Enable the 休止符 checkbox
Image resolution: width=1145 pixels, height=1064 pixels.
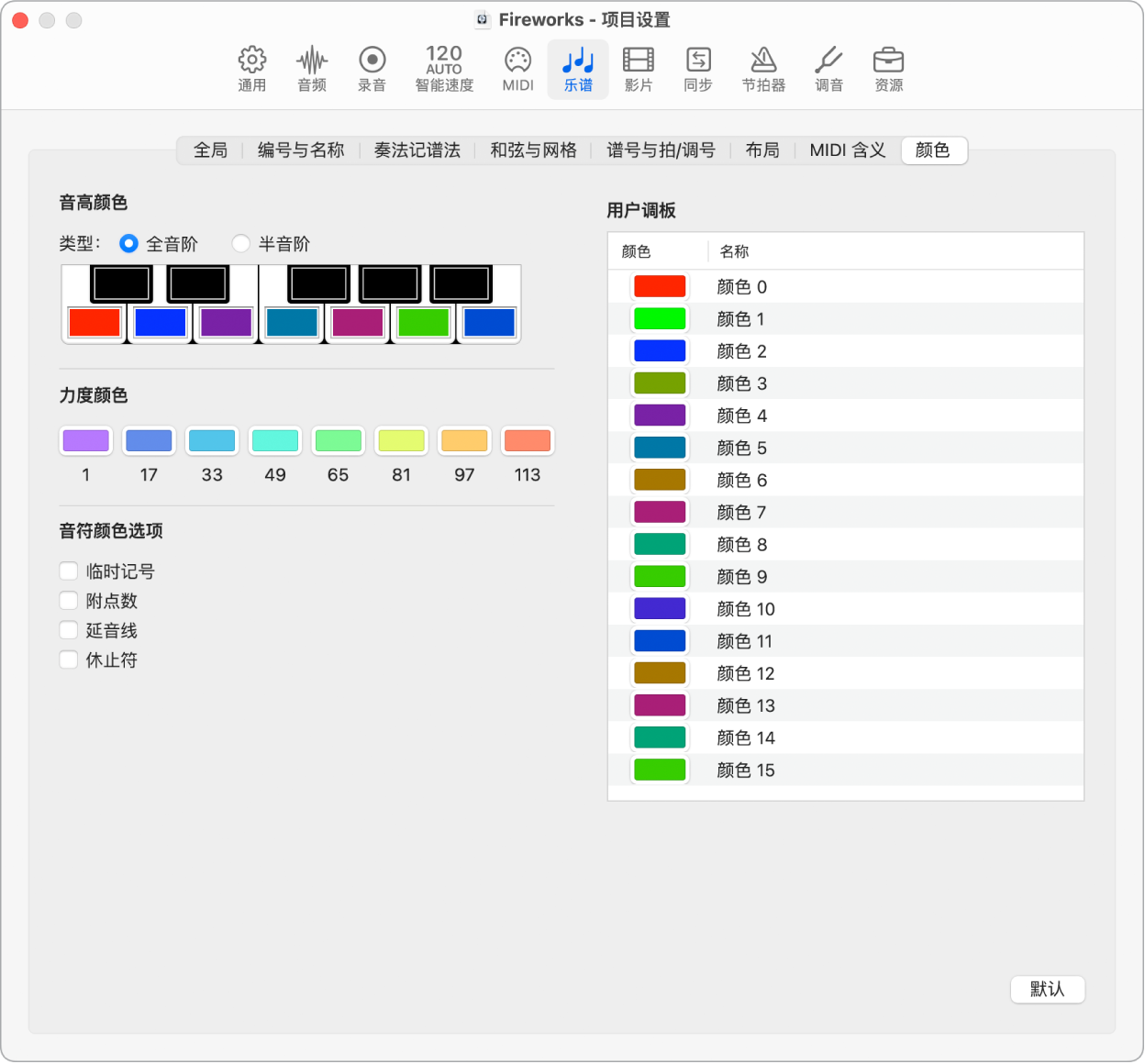pyautogui.click(x=69, y=659)
